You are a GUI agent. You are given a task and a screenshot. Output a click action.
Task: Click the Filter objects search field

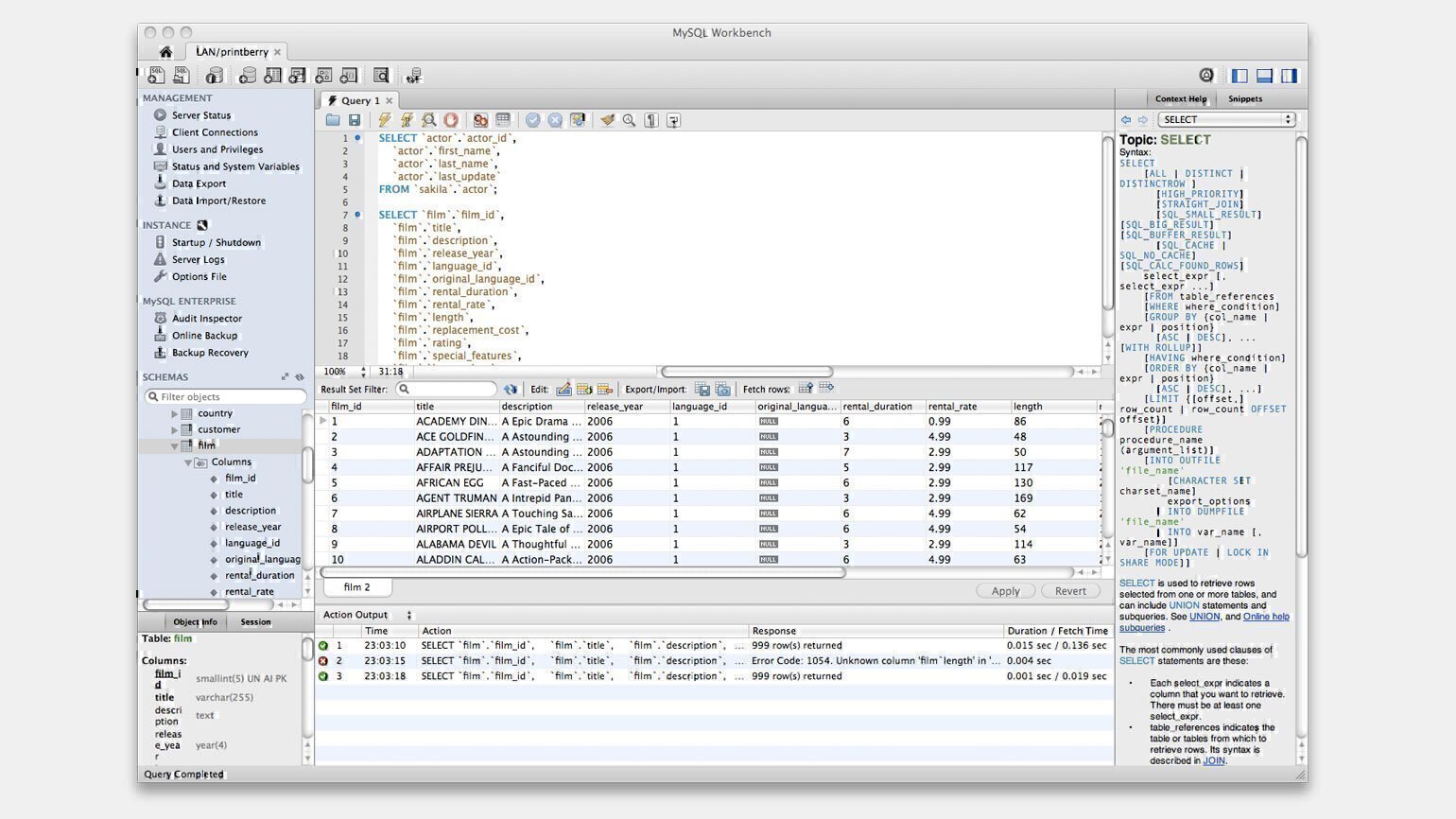225,397
